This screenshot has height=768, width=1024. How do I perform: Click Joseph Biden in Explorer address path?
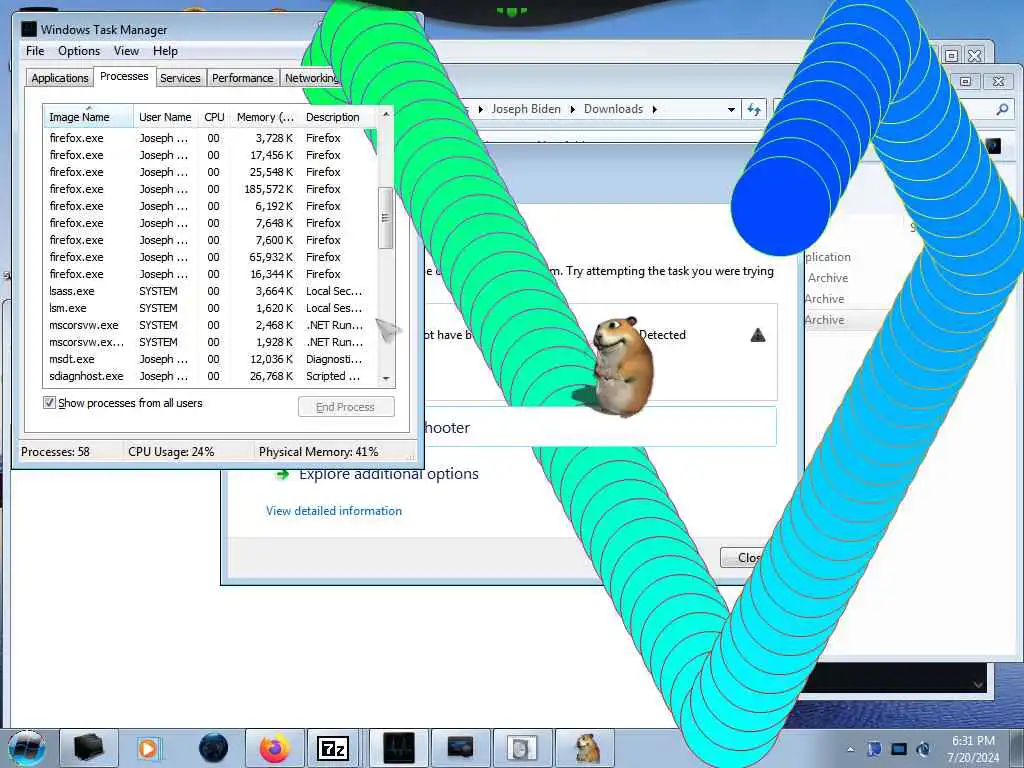coord(526,109)
